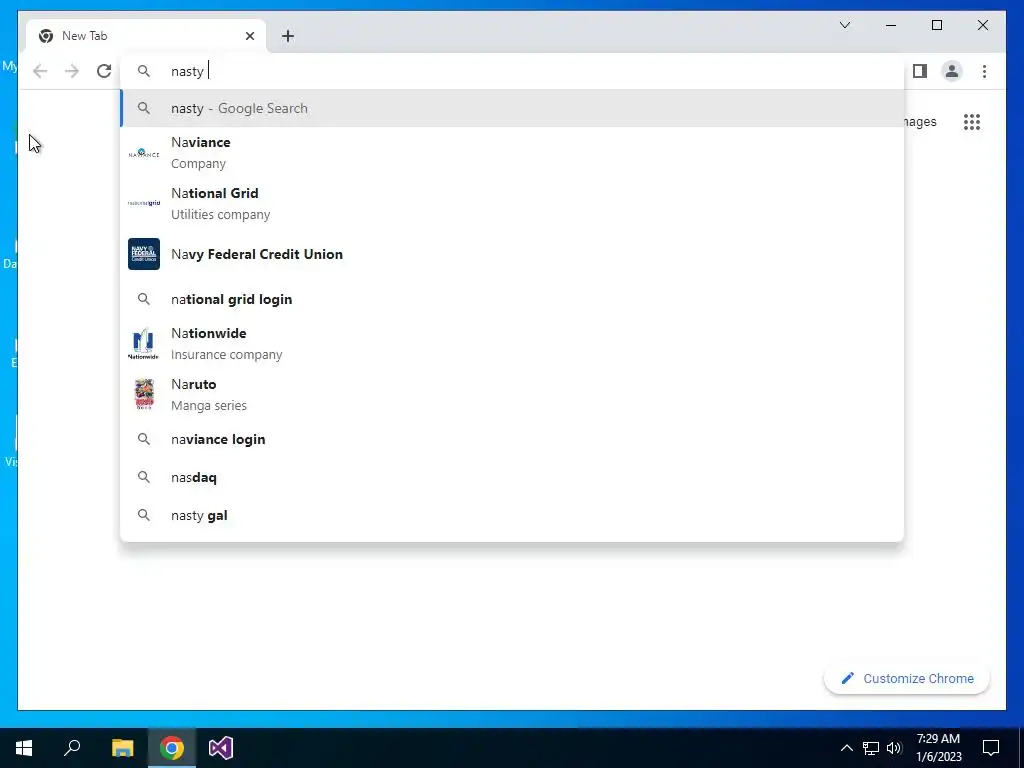
Task: Toggle the side panel icon
Action: [x=920, y=71]
